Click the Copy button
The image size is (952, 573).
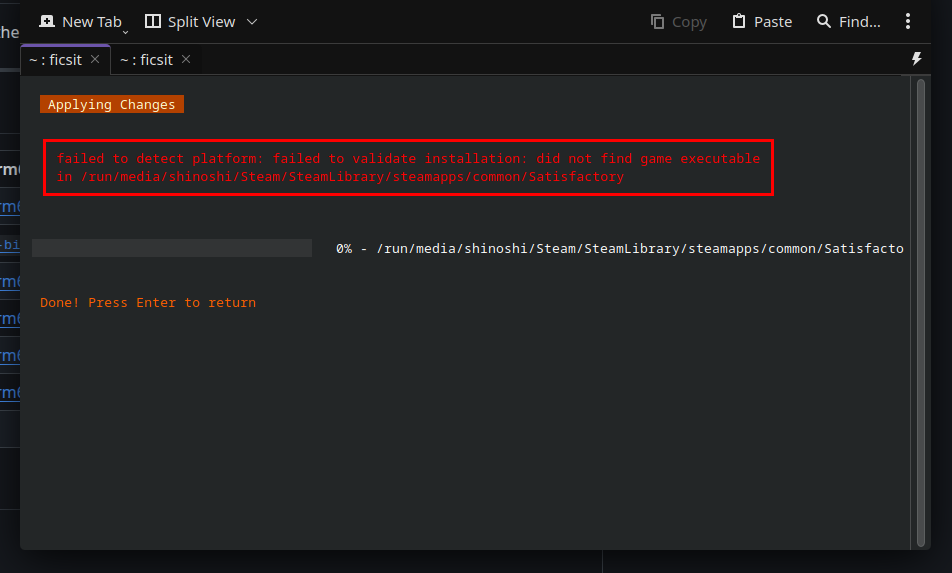coord(679,22)
